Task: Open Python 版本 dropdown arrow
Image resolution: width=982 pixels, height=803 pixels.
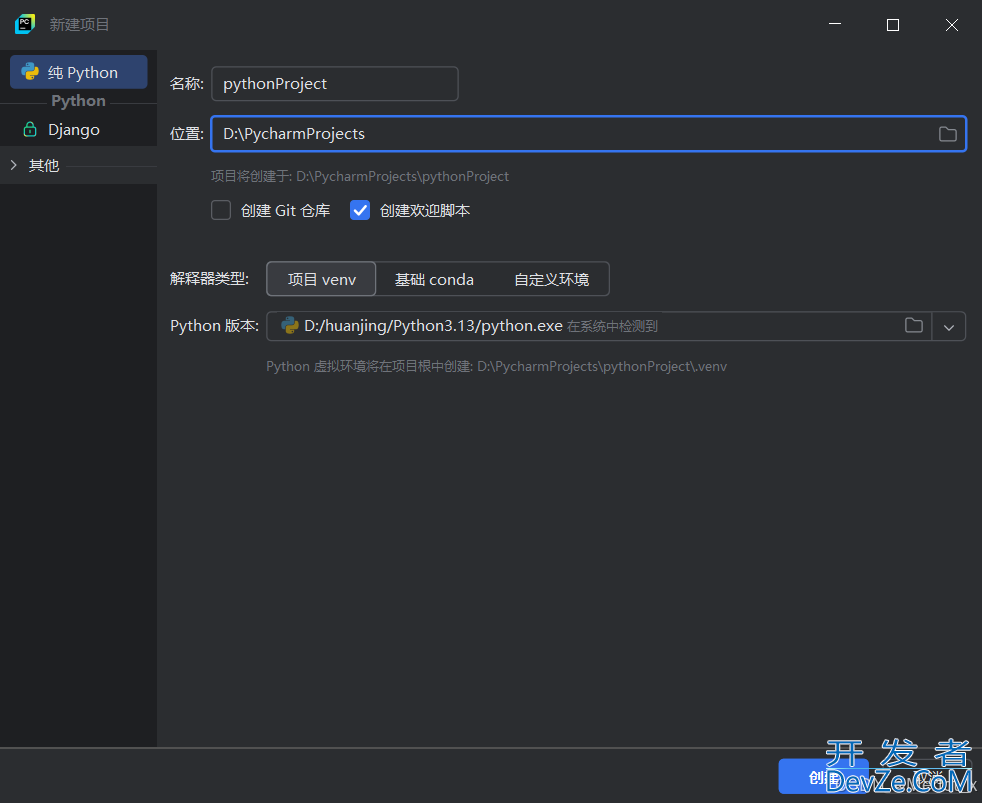Action: tap(949, 327)
